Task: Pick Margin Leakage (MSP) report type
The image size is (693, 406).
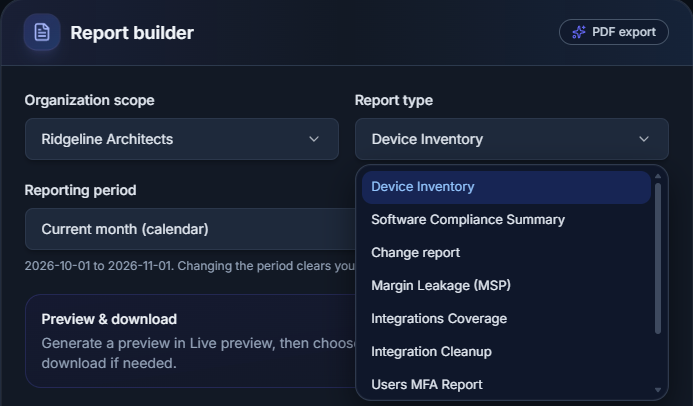Action: pyautogui.click(x=506, y=285)
